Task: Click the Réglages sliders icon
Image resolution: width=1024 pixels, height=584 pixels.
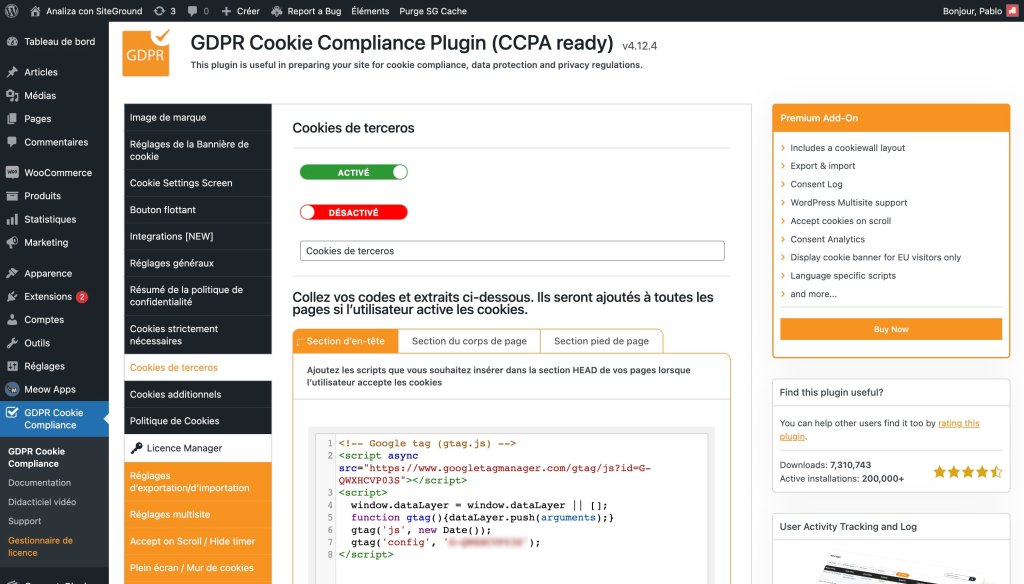Action: [12, 366]
